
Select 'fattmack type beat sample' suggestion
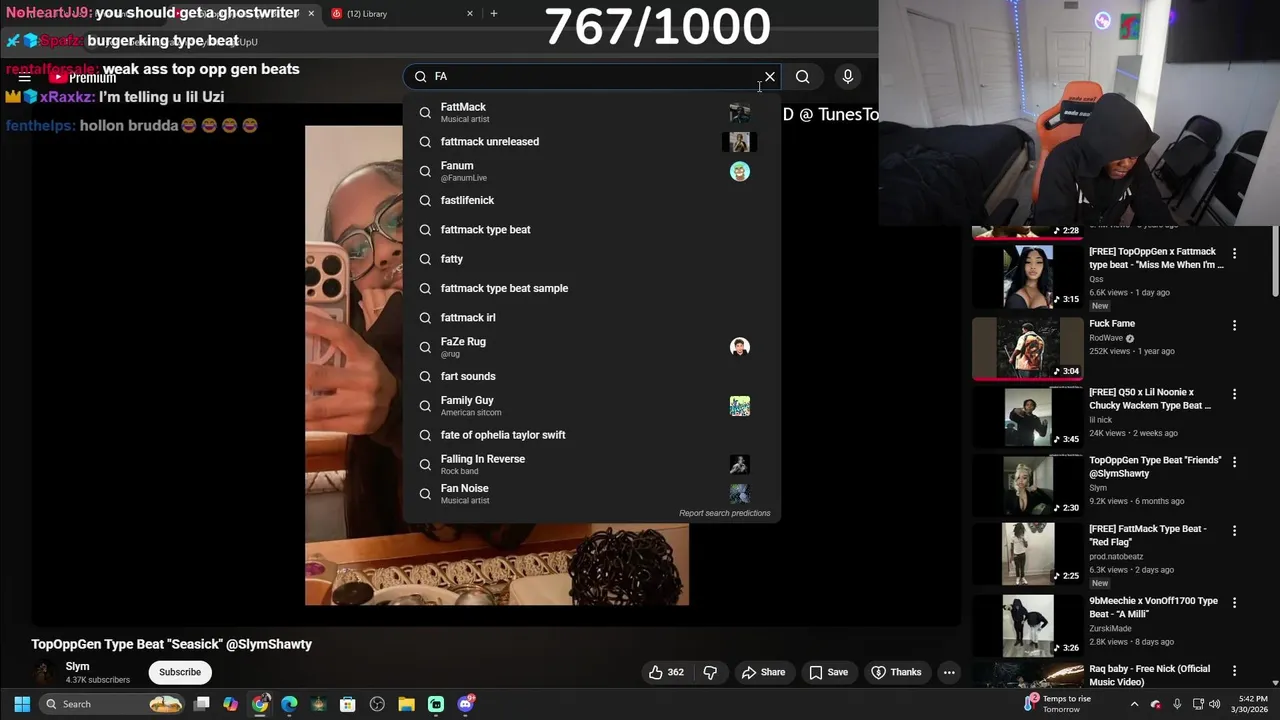coord(591,288)
